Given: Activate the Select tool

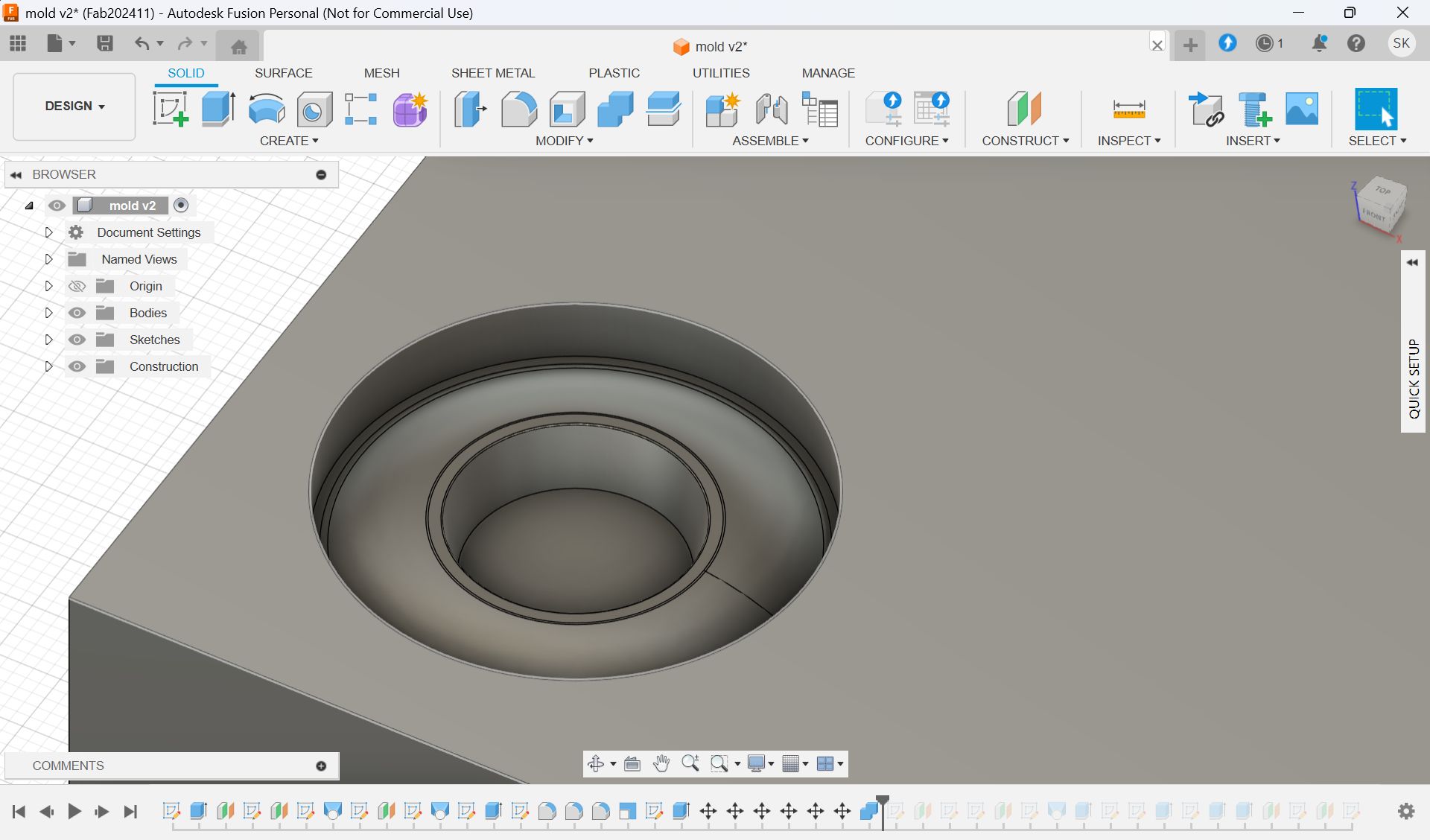Looking at the screenshot, I should [x=1376, y=109].
